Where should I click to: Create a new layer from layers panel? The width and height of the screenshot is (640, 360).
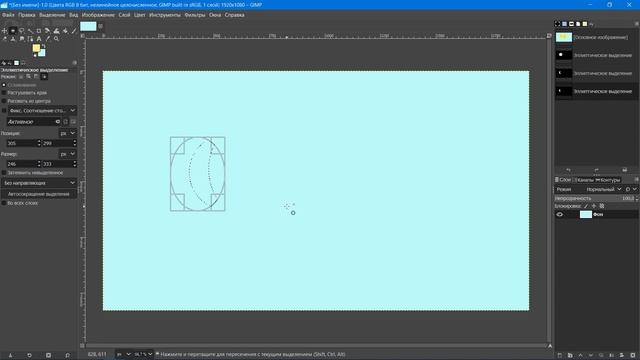pyautogui.click(x=560, y=356)
